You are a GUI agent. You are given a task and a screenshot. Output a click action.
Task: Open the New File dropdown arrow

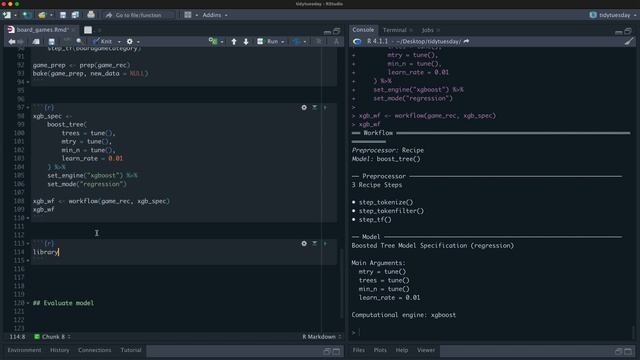pos(15,16)
